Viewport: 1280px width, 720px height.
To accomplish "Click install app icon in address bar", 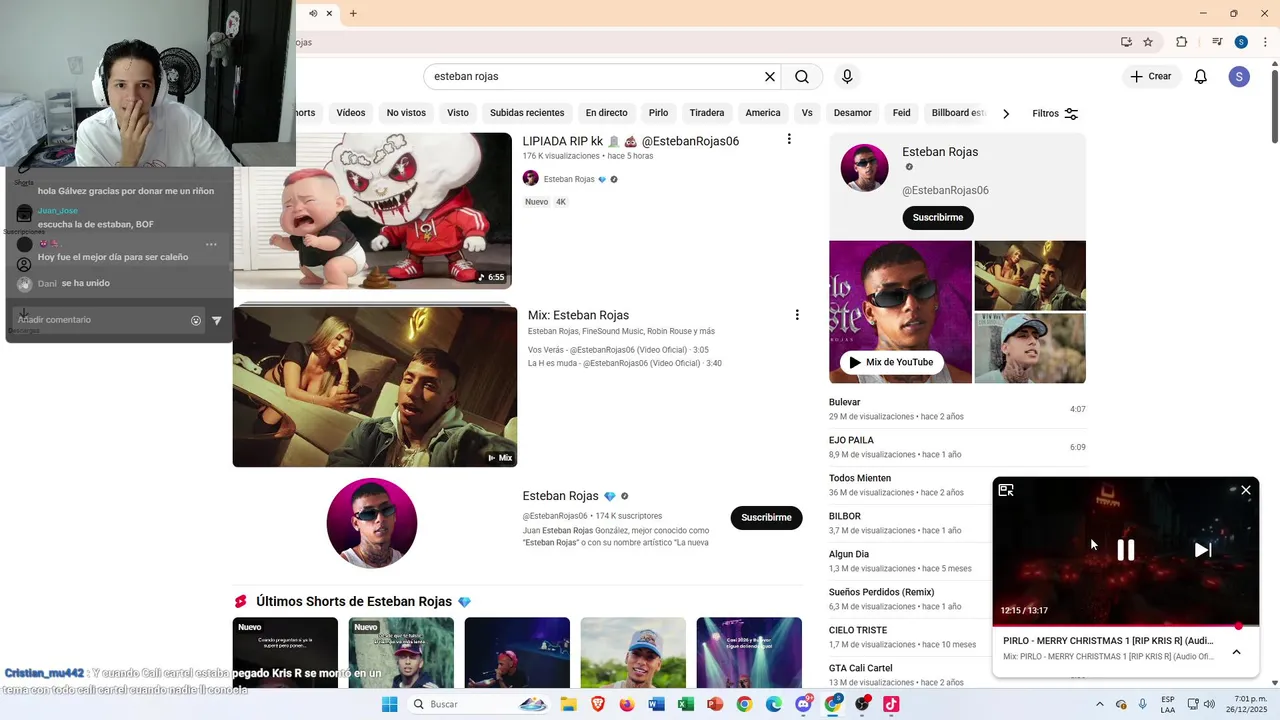I will tap(1126, 42).
